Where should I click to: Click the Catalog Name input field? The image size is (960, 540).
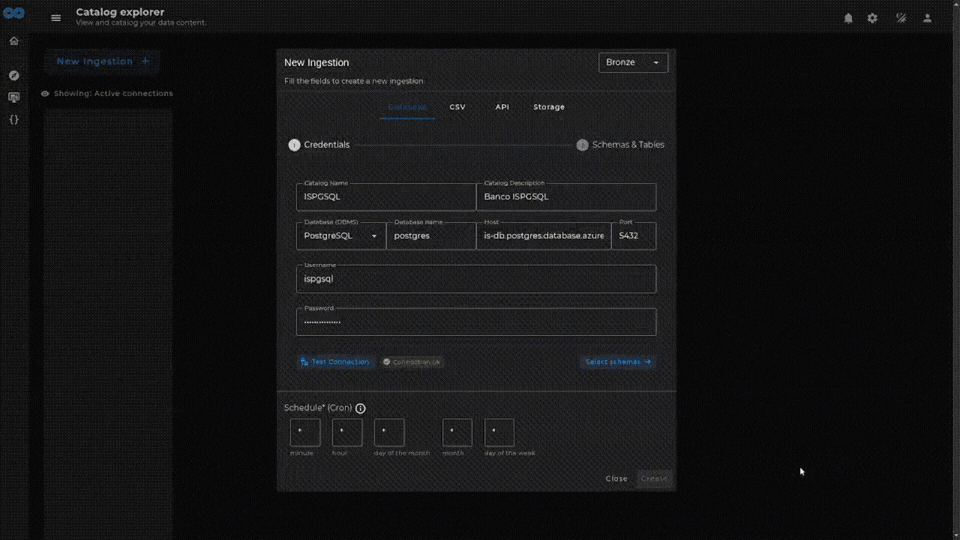tap(386, 197)
